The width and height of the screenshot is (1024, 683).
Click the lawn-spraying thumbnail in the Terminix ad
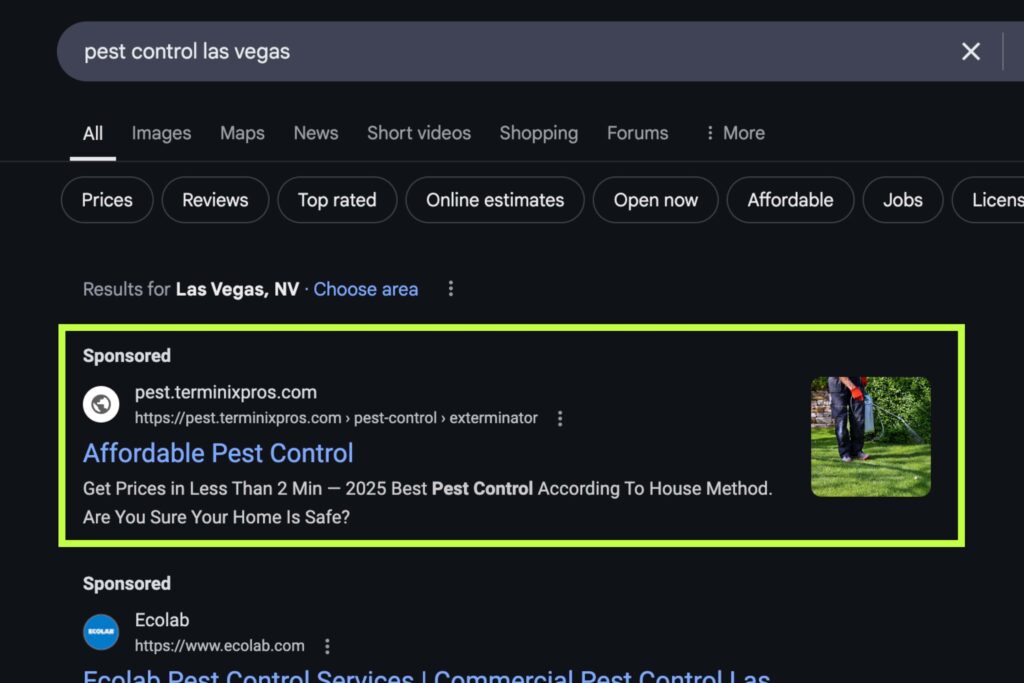pyautogui.click(x=870, y=436)
